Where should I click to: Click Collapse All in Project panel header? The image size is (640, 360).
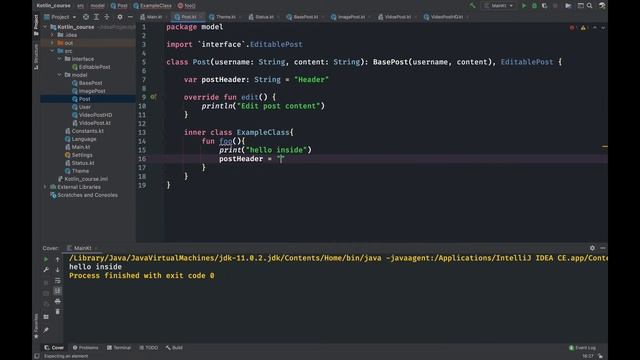(107, 17)
